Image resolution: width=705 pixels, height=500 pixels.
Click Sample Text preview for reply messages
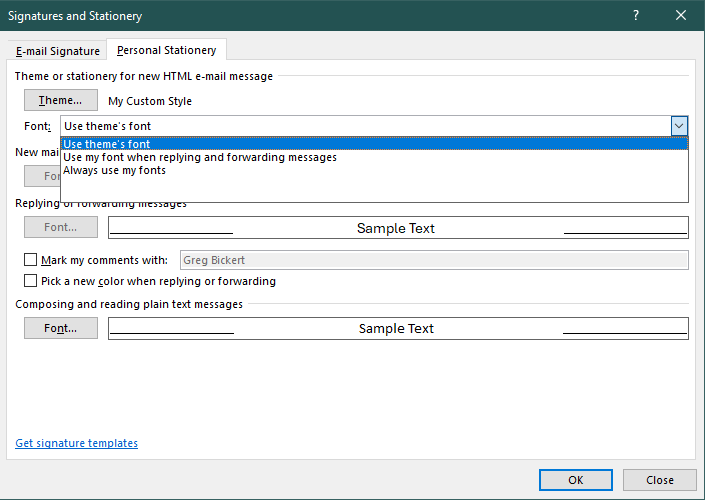(x=398, y=228)
